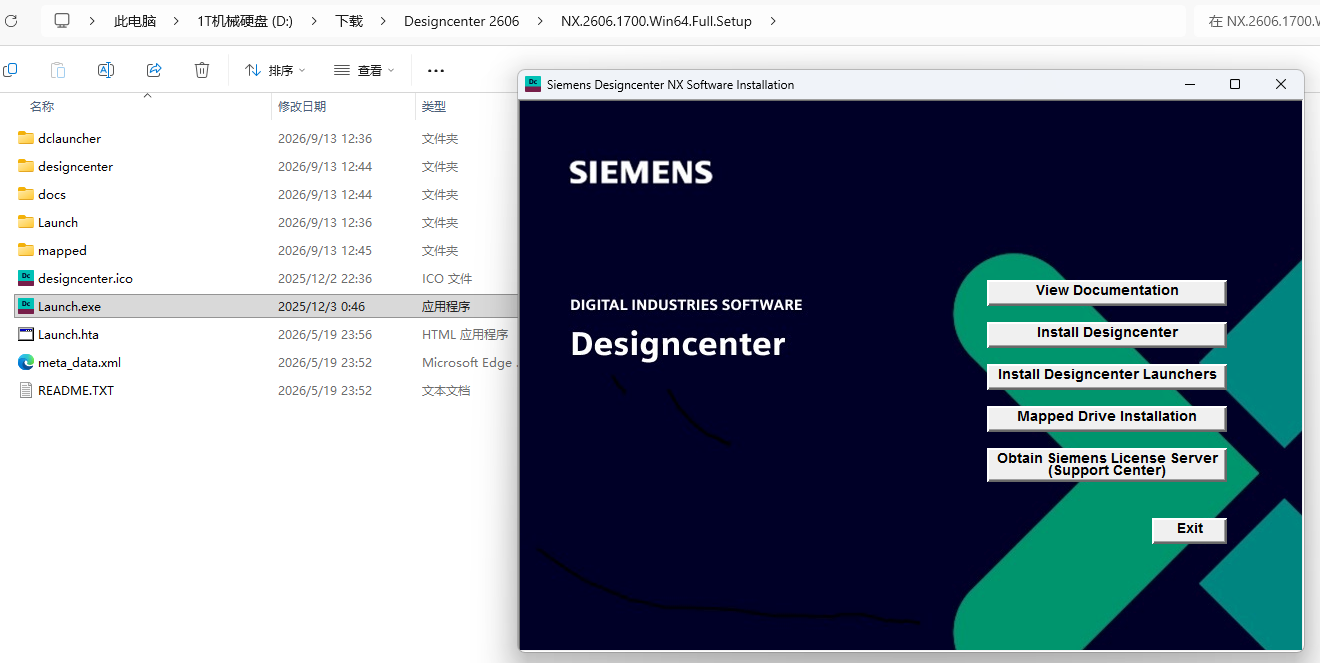Click Obtain Siemens License Server button
Image resolution: width=1320 pixels, height=663 pixels.
pyautogui.click(x=1107, y=464)
